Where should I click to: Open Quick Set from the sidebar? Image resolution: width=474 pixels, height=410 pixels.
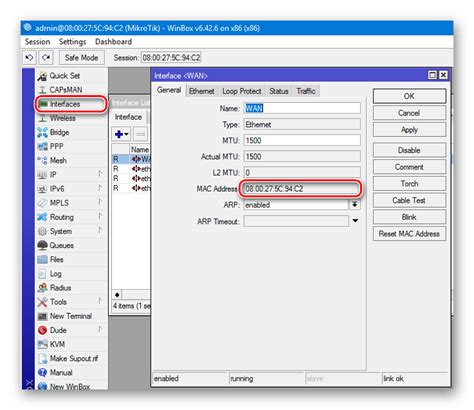click(x=71, y=76)
